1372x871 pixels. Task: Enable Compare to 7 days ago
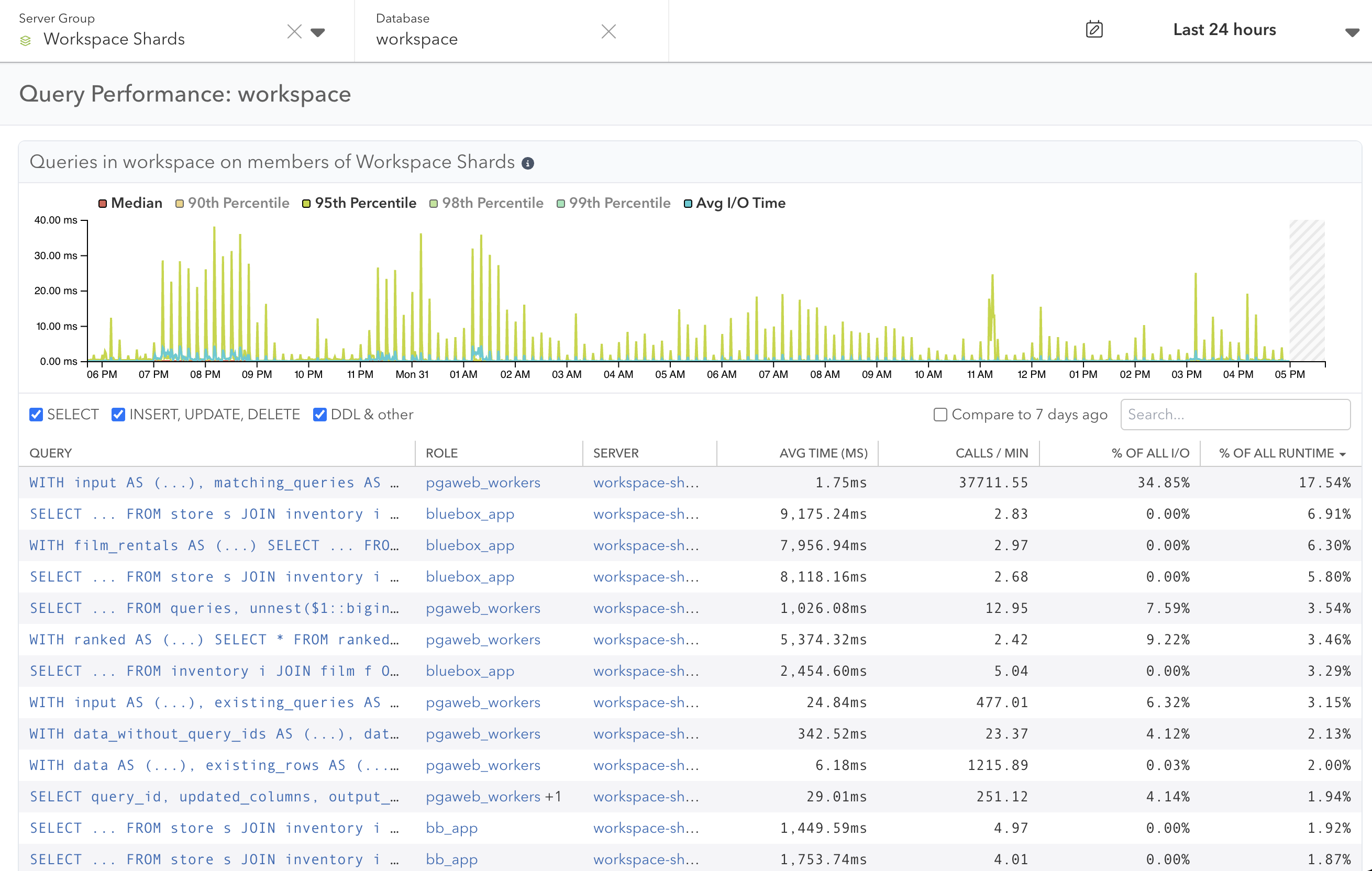click(940, 415)
